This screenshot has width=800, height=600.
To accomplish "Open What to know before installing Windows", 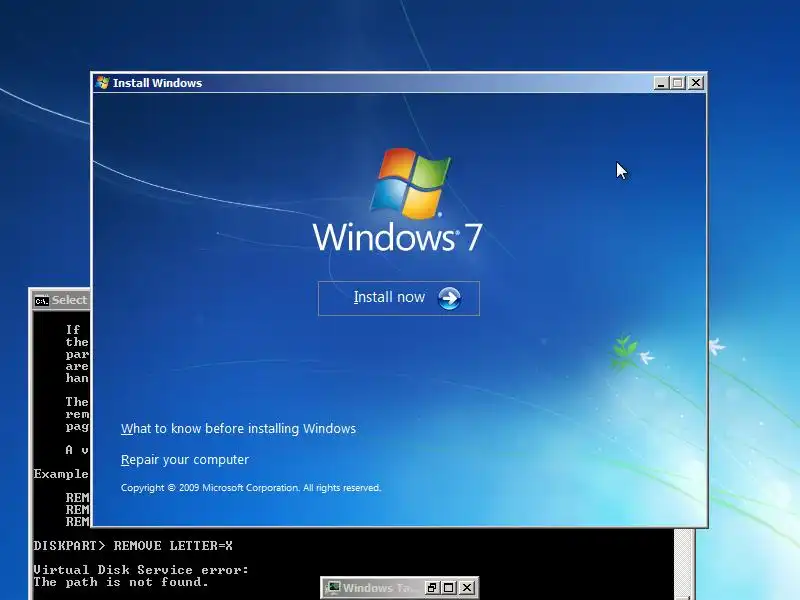I will tap(238, 429).
